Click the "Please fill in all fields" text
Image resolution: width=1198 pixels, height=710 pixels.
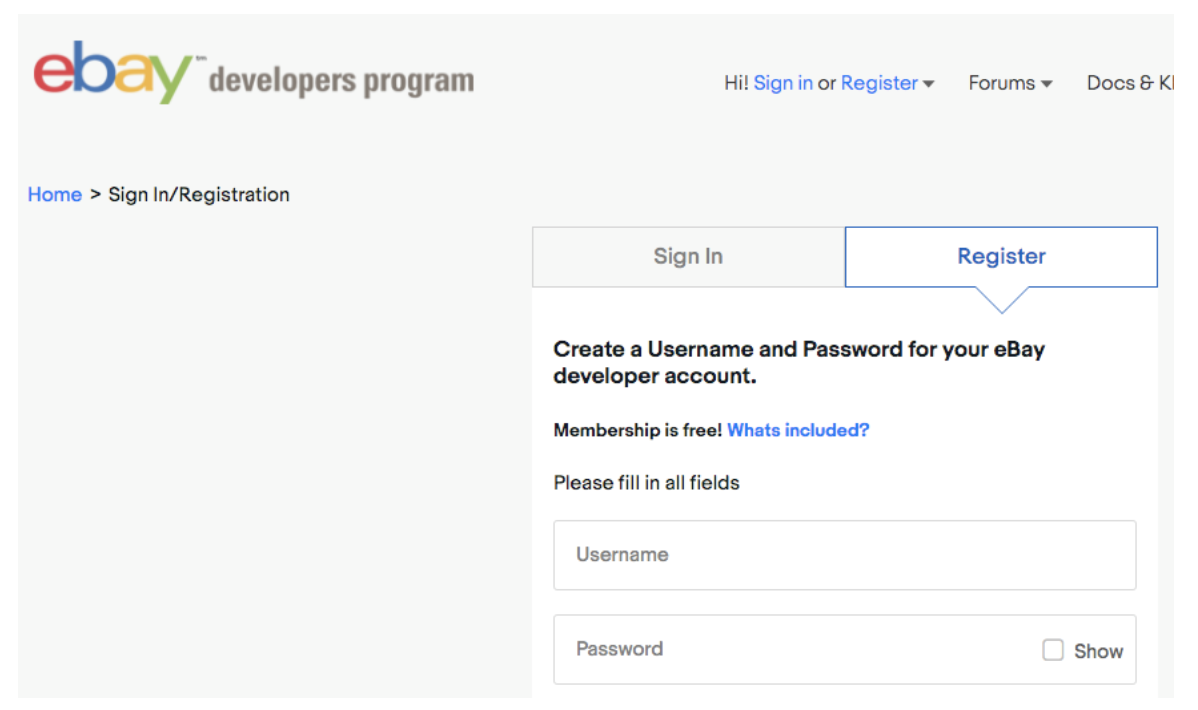(646, 483)
